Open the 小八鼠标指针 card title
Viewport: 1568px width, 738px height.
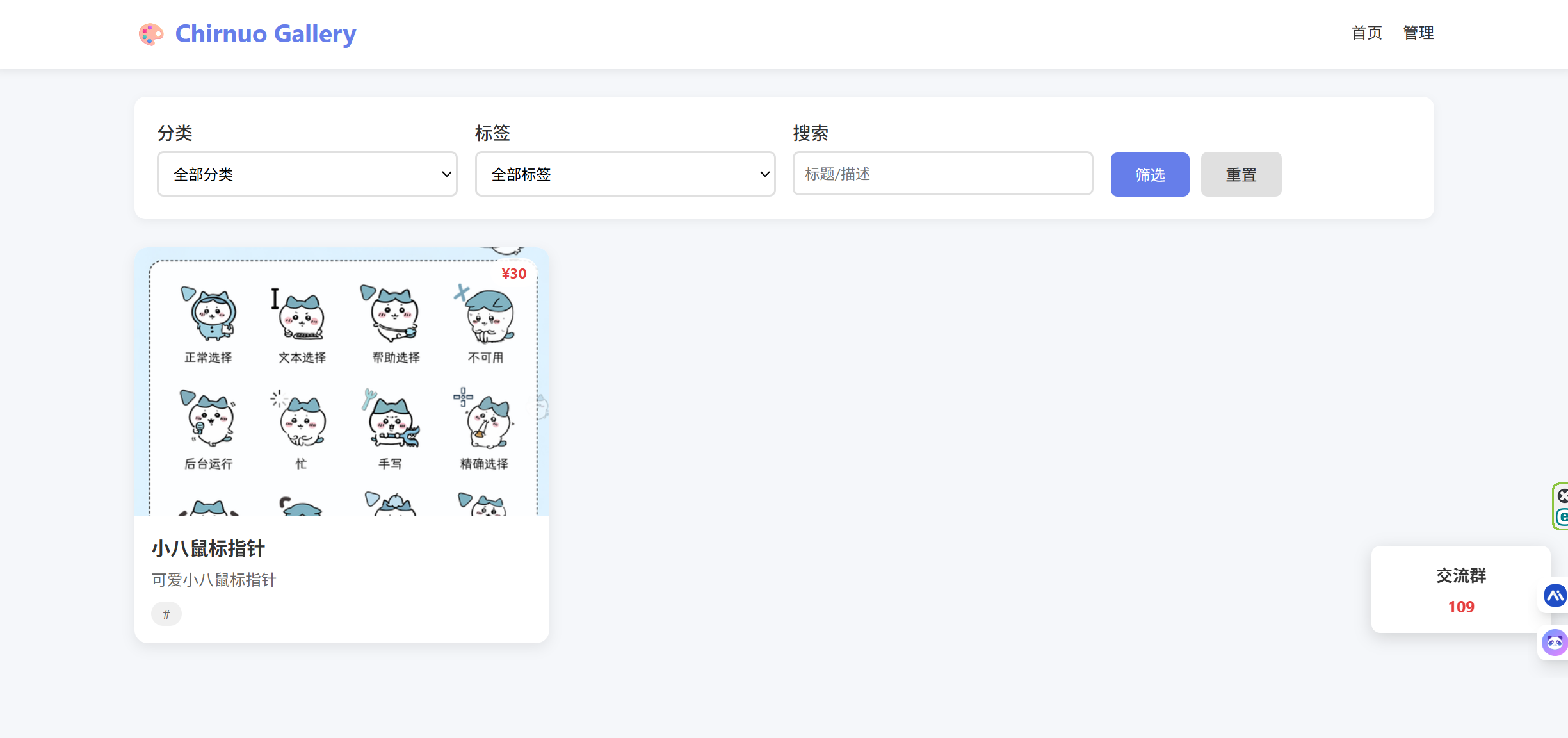click(208, 548)
